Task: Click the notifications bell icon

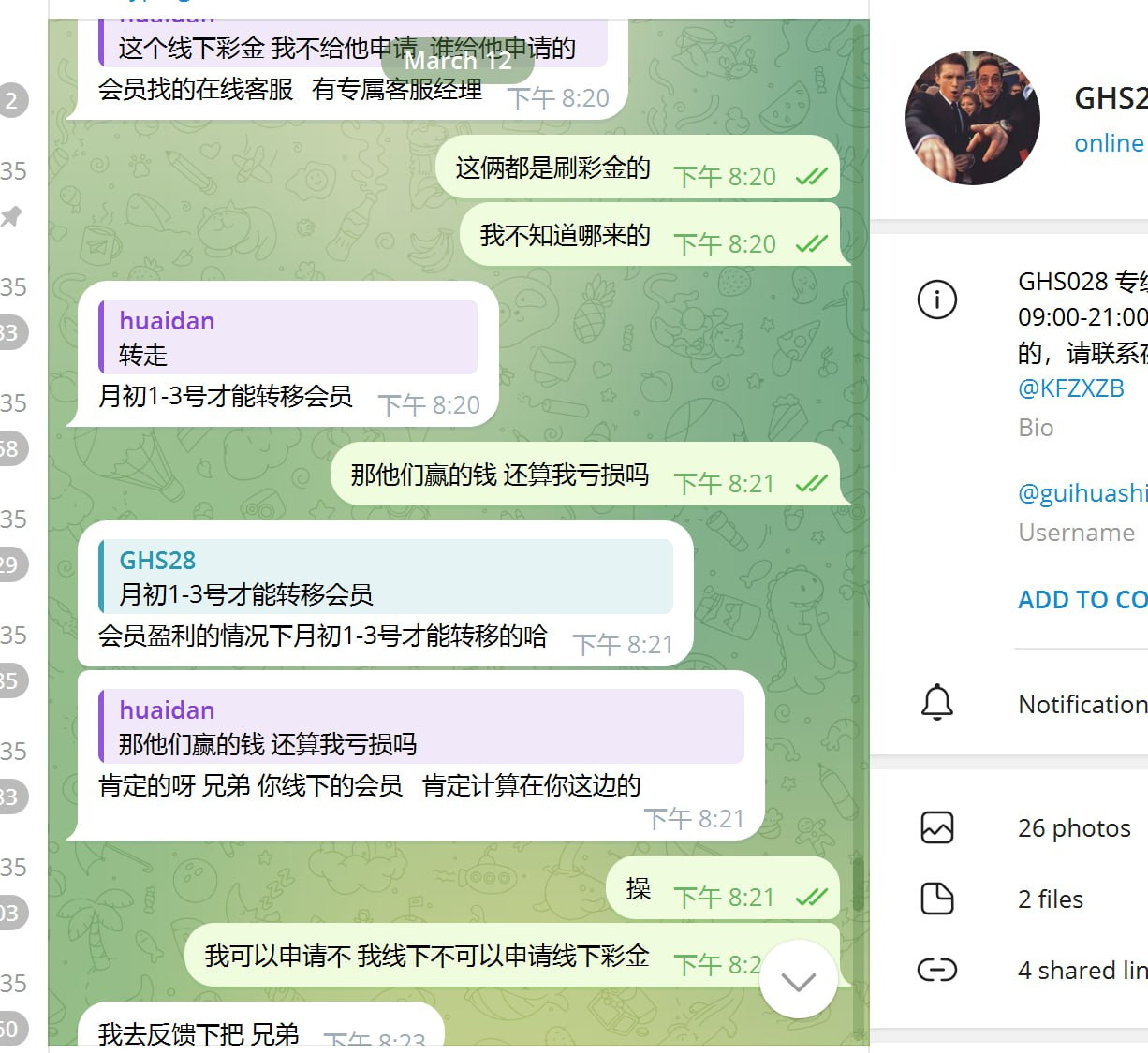Action: tap(937, 703)
